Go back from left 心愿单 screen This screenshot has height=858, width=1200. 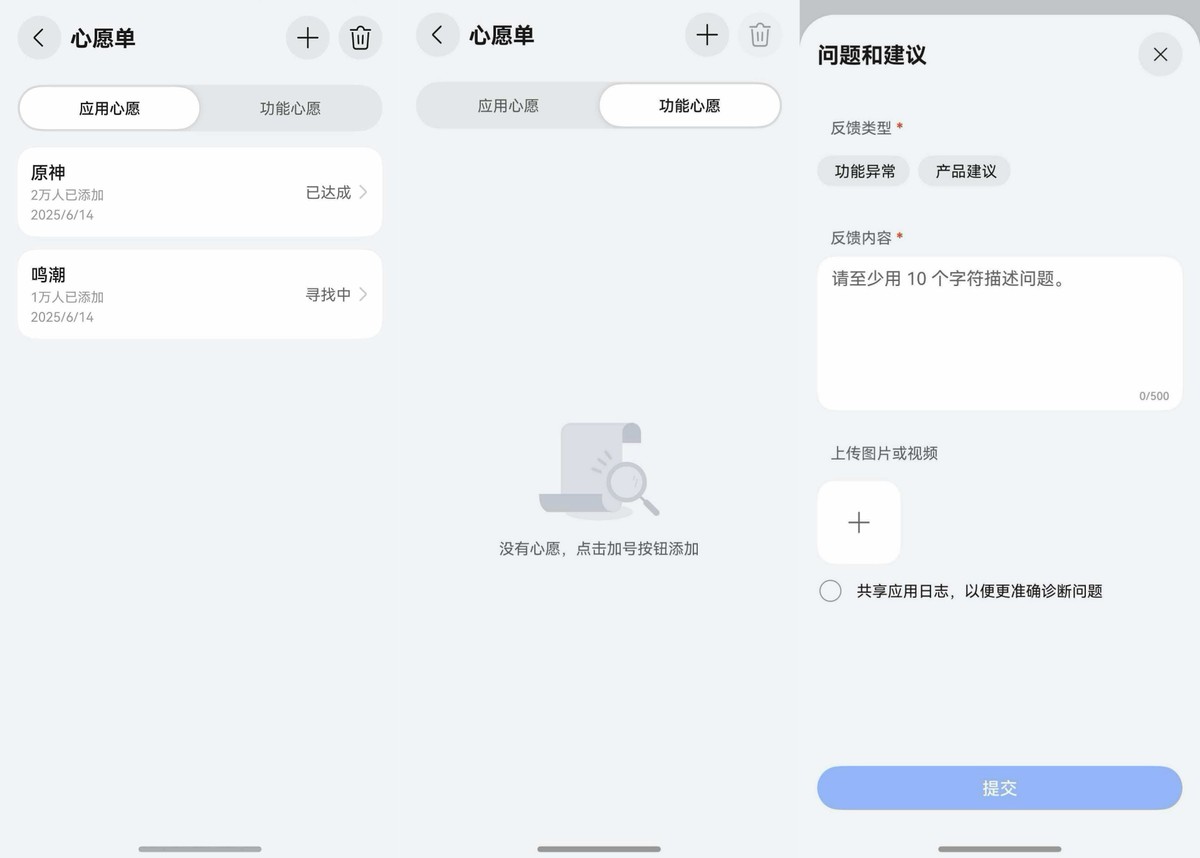point(39,38)
